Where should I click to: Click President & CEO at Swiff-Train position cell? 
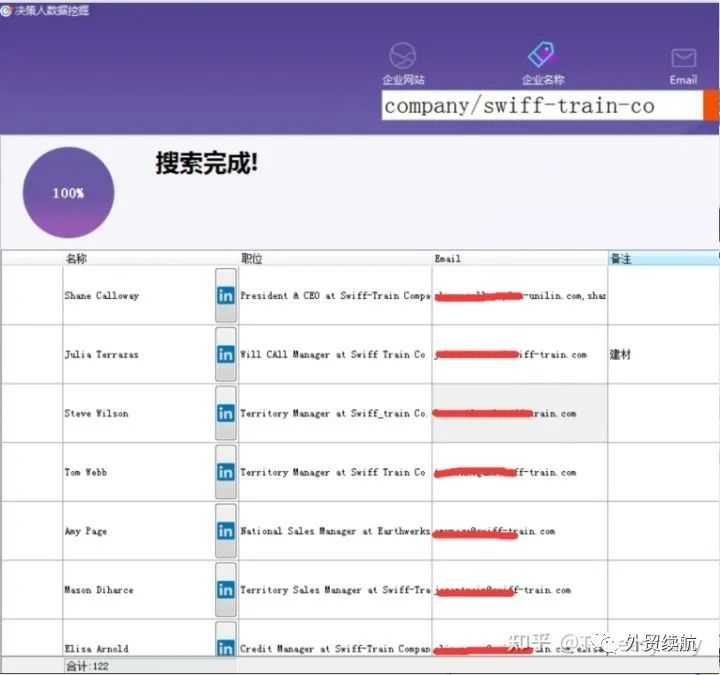[335, 295]
